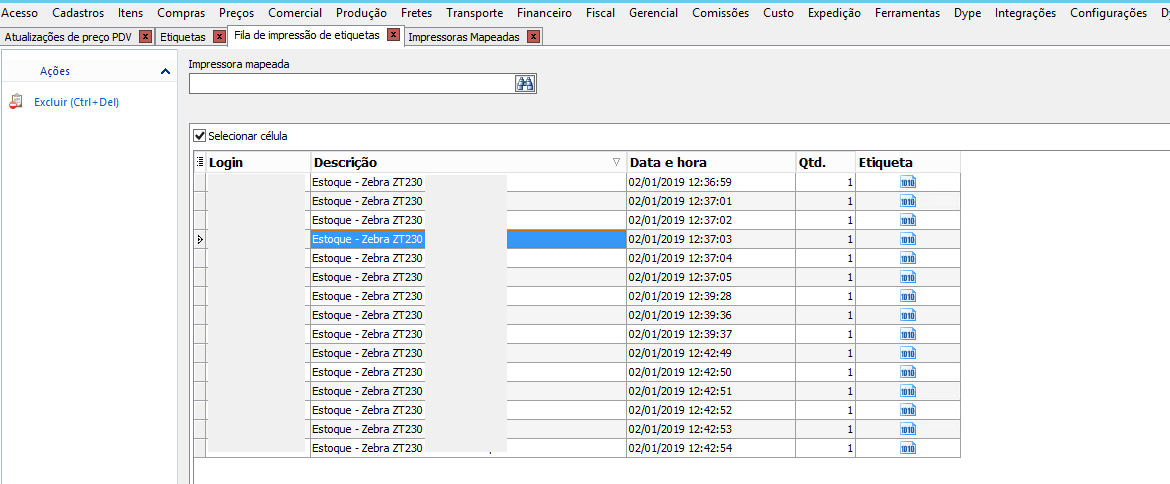Open the Configurações menu

[1108, 13]
